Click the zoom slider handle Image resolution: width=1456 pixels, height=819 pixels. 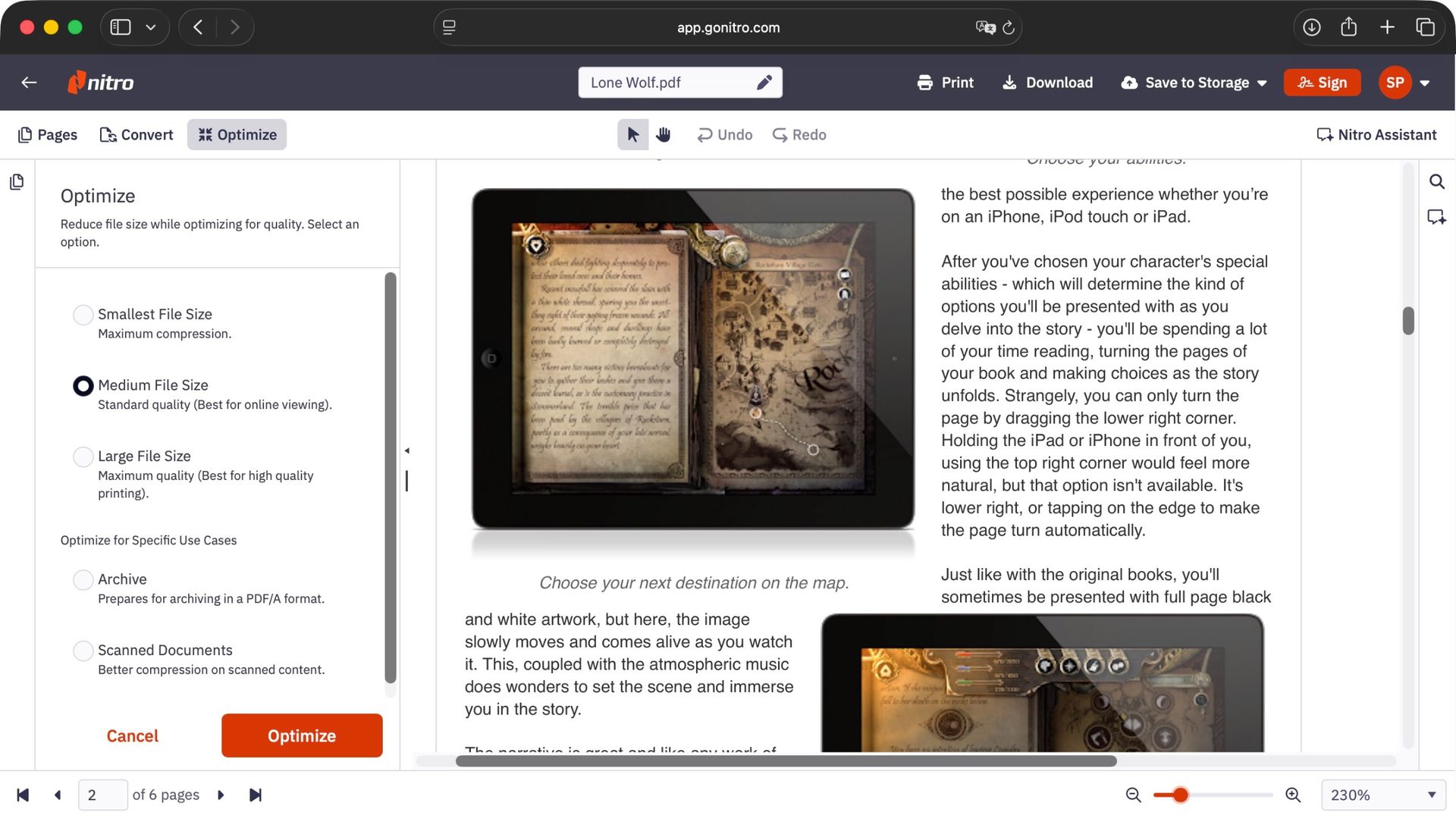[x=1180, y=795]
